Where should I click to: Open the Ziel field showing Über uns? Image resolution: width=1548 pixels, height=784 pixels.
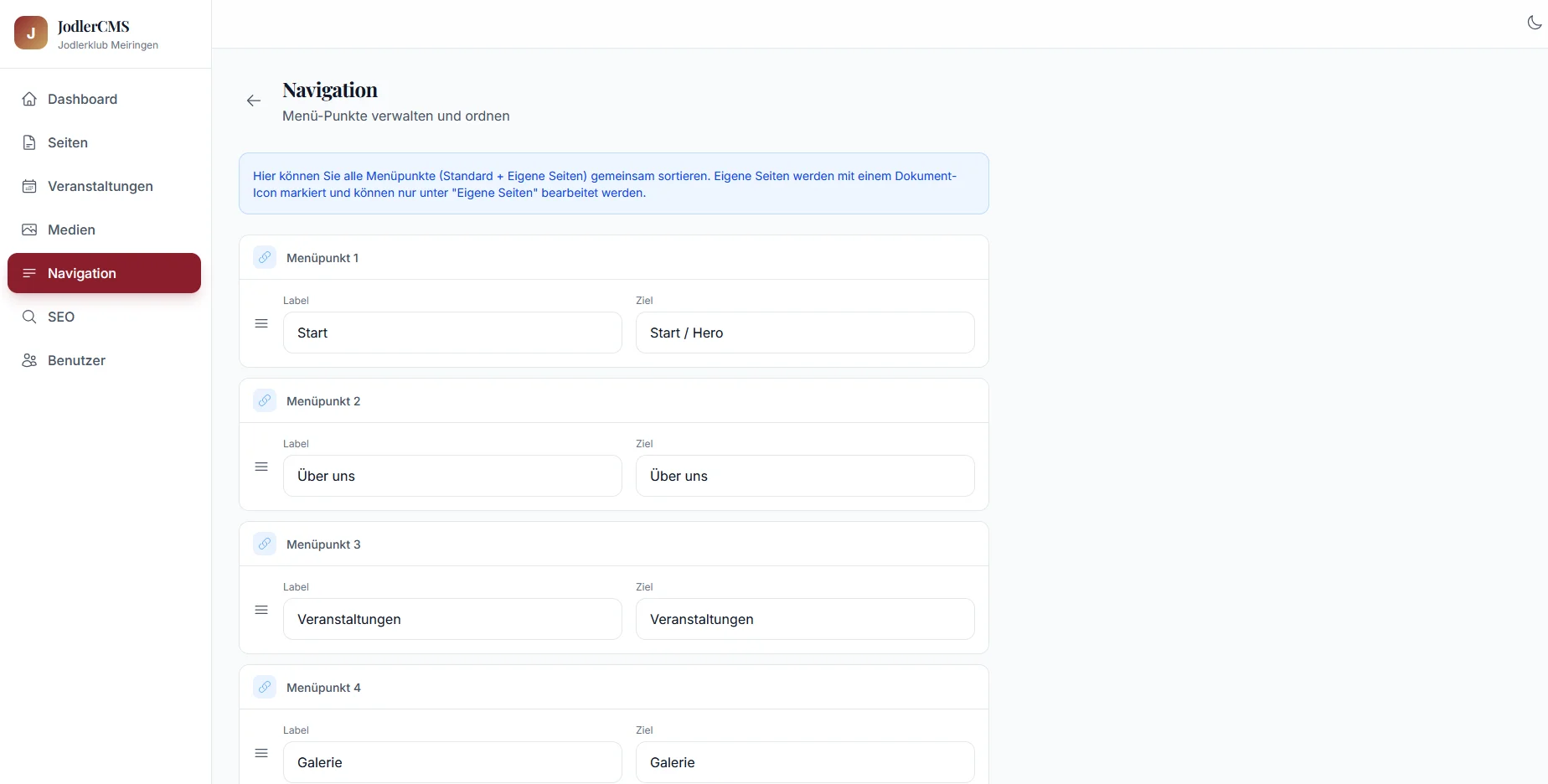[x=804, y=476]
